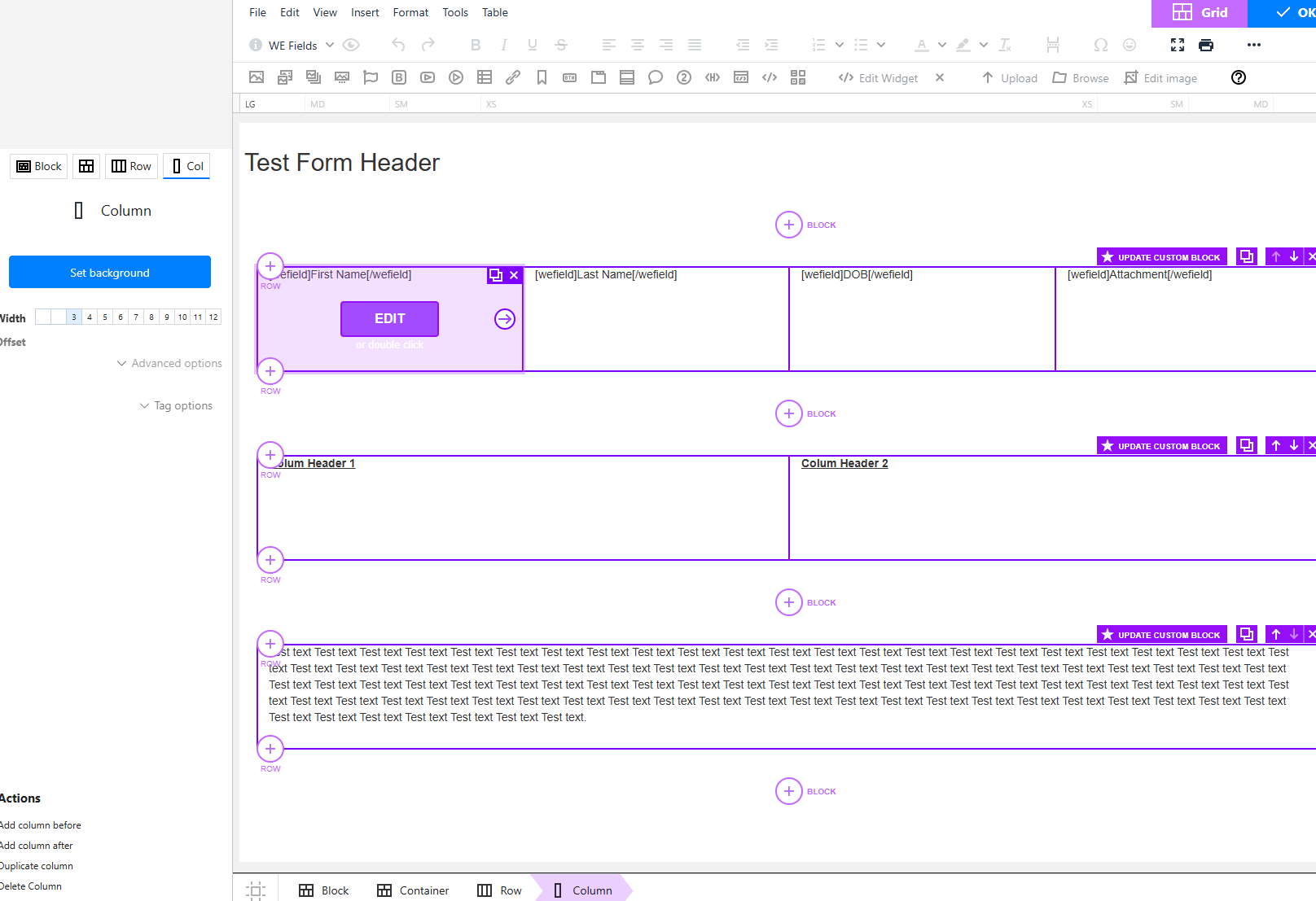The image size is (1316, 901).
Task: Enter fullscreen mode via toolbar icon
Action: tap(1178, 46)
